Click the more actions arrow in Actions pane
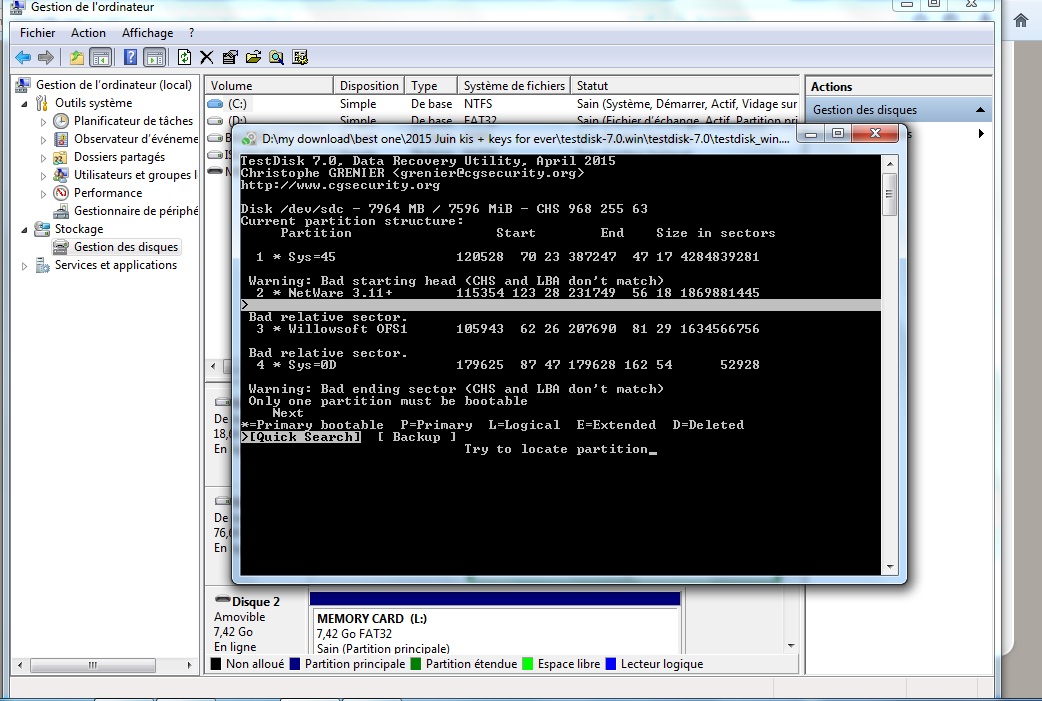This screenshot has height=701, width=1042. point(981,134)
